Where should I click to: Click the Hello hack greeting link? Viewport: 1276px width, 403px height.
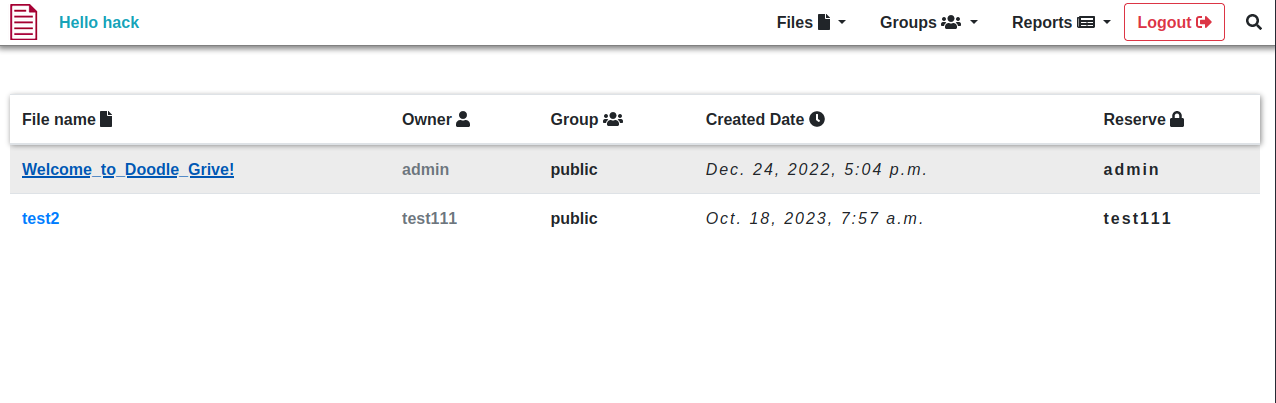99,22
